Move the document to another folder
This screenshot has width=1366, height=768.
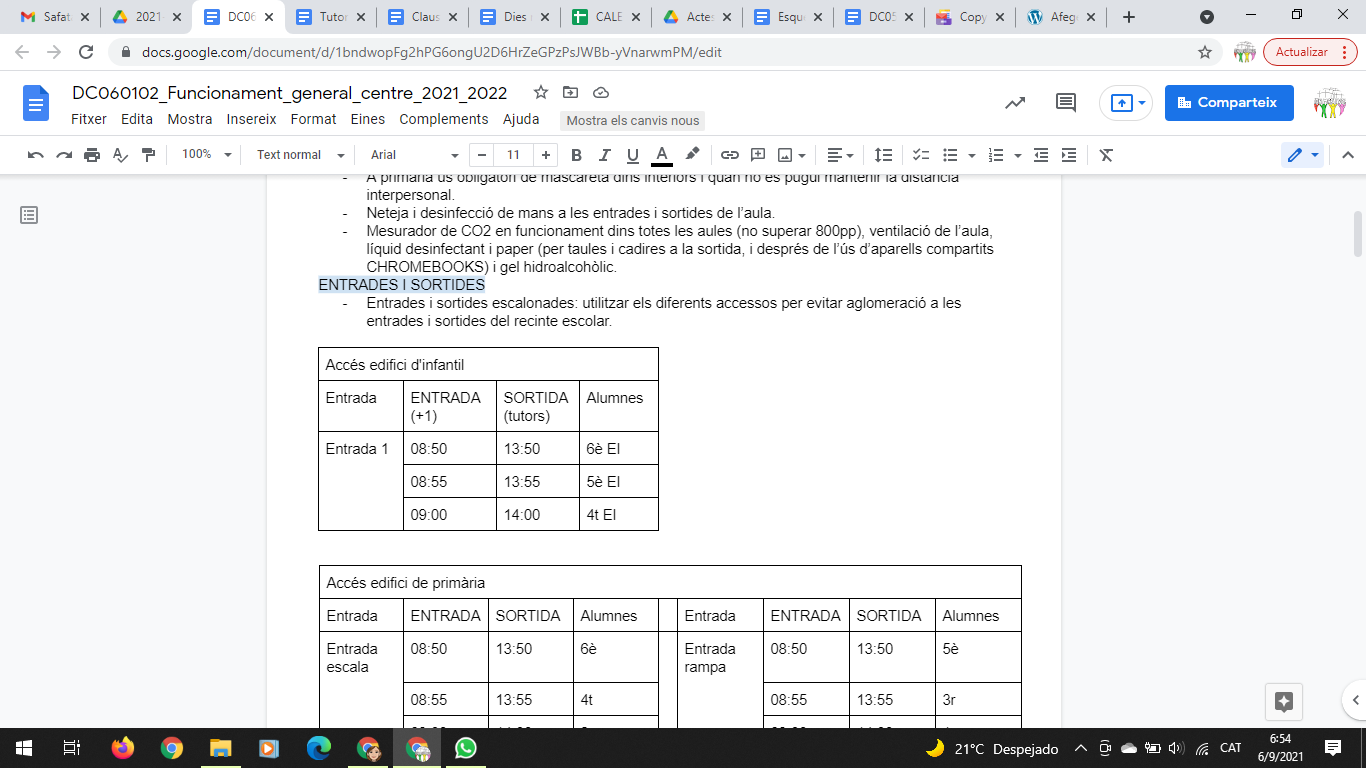point(571,93)
